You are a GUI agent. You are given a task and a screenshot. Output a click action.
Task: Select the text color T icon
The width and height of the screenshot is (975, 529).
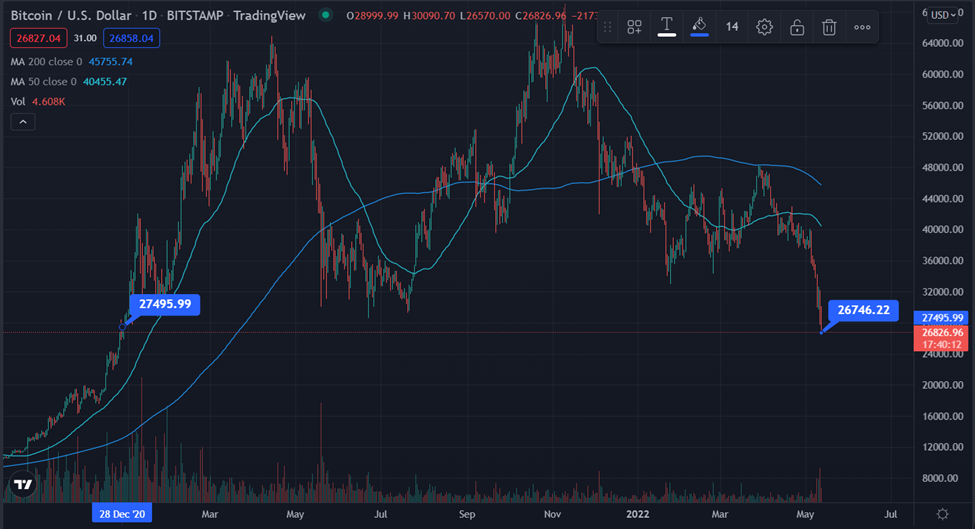(x=667, y=27)
